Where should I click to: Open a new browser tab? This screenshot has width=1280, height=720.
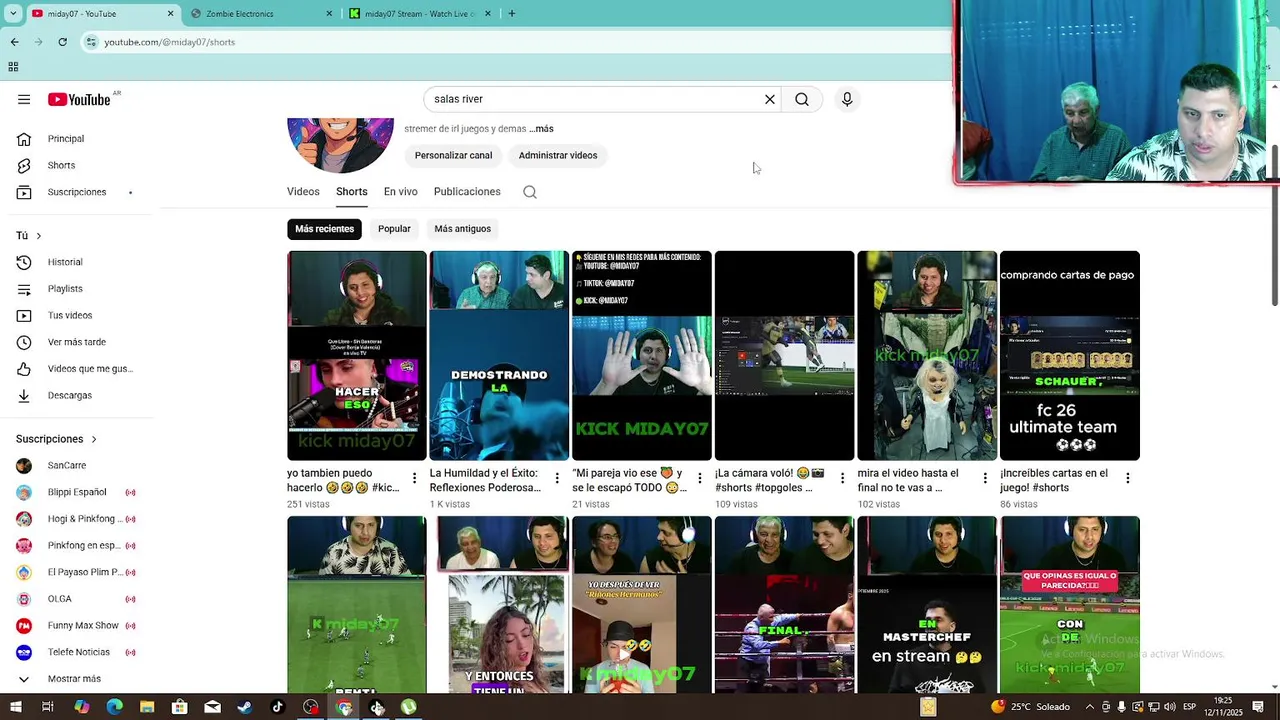(512, 14)
